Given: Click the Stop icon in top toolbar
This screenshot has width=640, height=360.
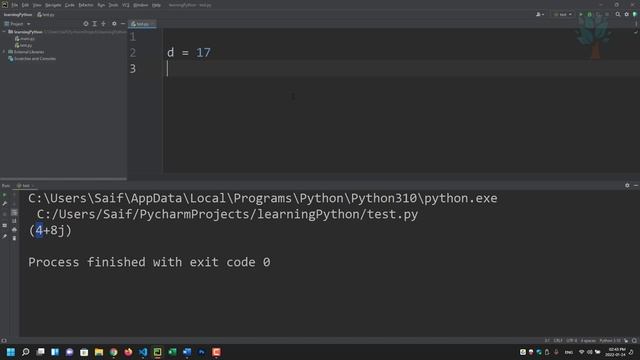Looking at the screenshot, I should pos(607,15).
